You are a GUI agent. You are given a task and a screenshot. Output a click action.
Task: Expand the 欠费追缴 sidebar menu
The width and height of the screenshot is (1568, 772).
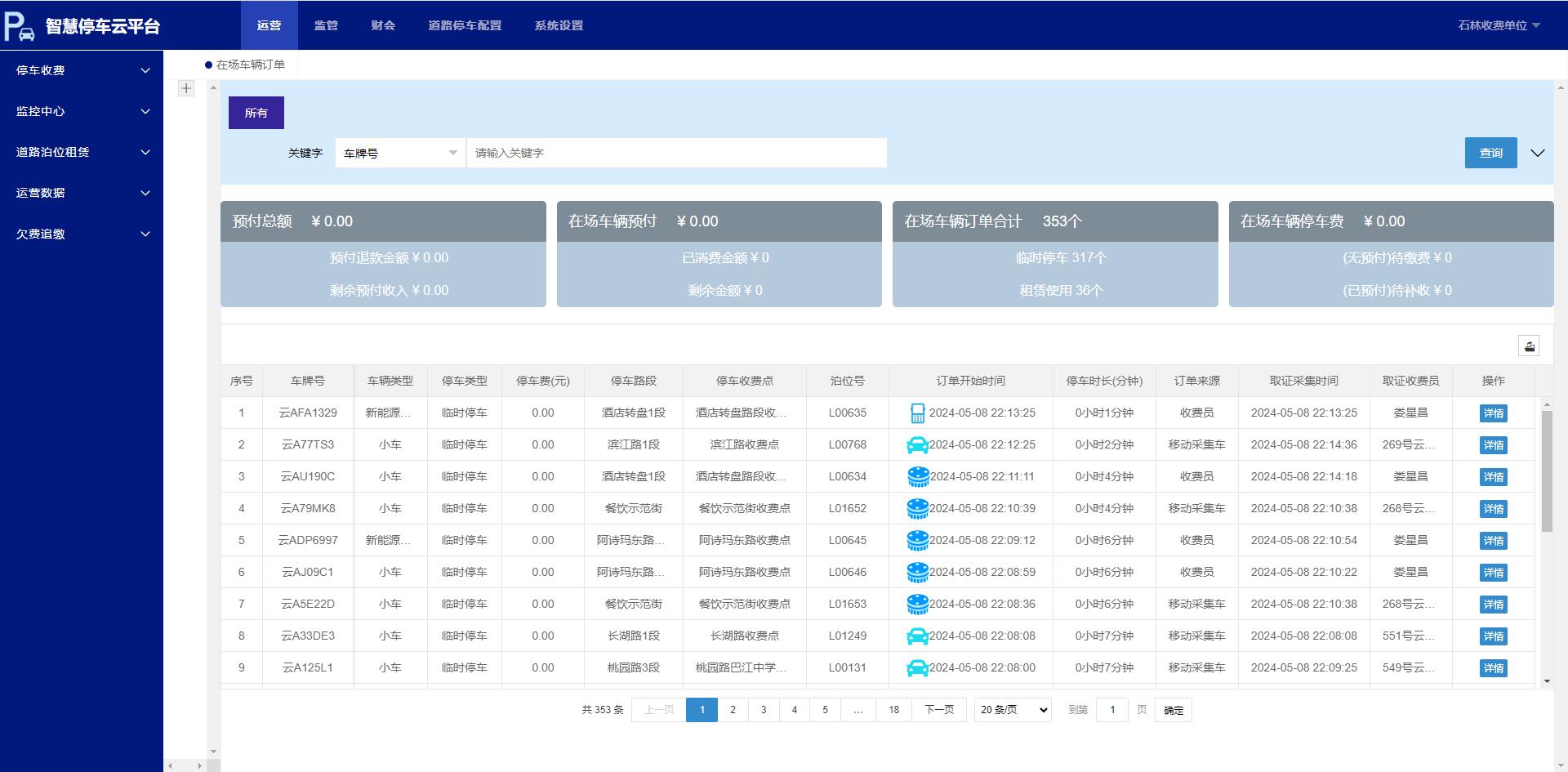click(x=82, y=234)
